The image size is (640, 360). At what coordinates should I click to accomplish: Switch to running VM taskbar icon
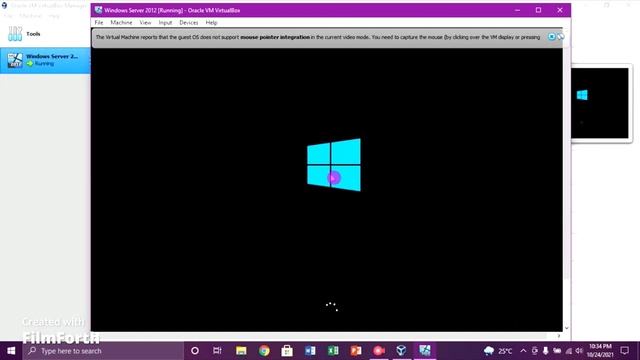[x=425, y=351]
